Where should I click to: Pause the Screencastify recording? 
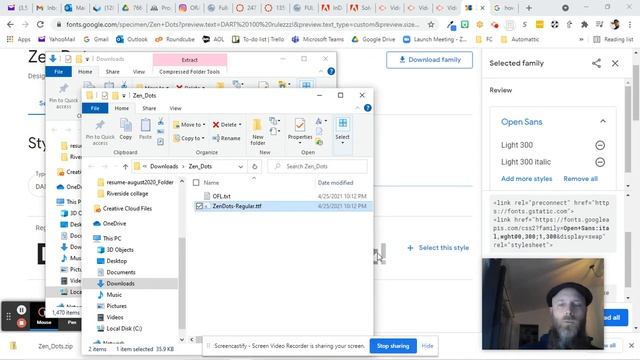tap(22, 310)
